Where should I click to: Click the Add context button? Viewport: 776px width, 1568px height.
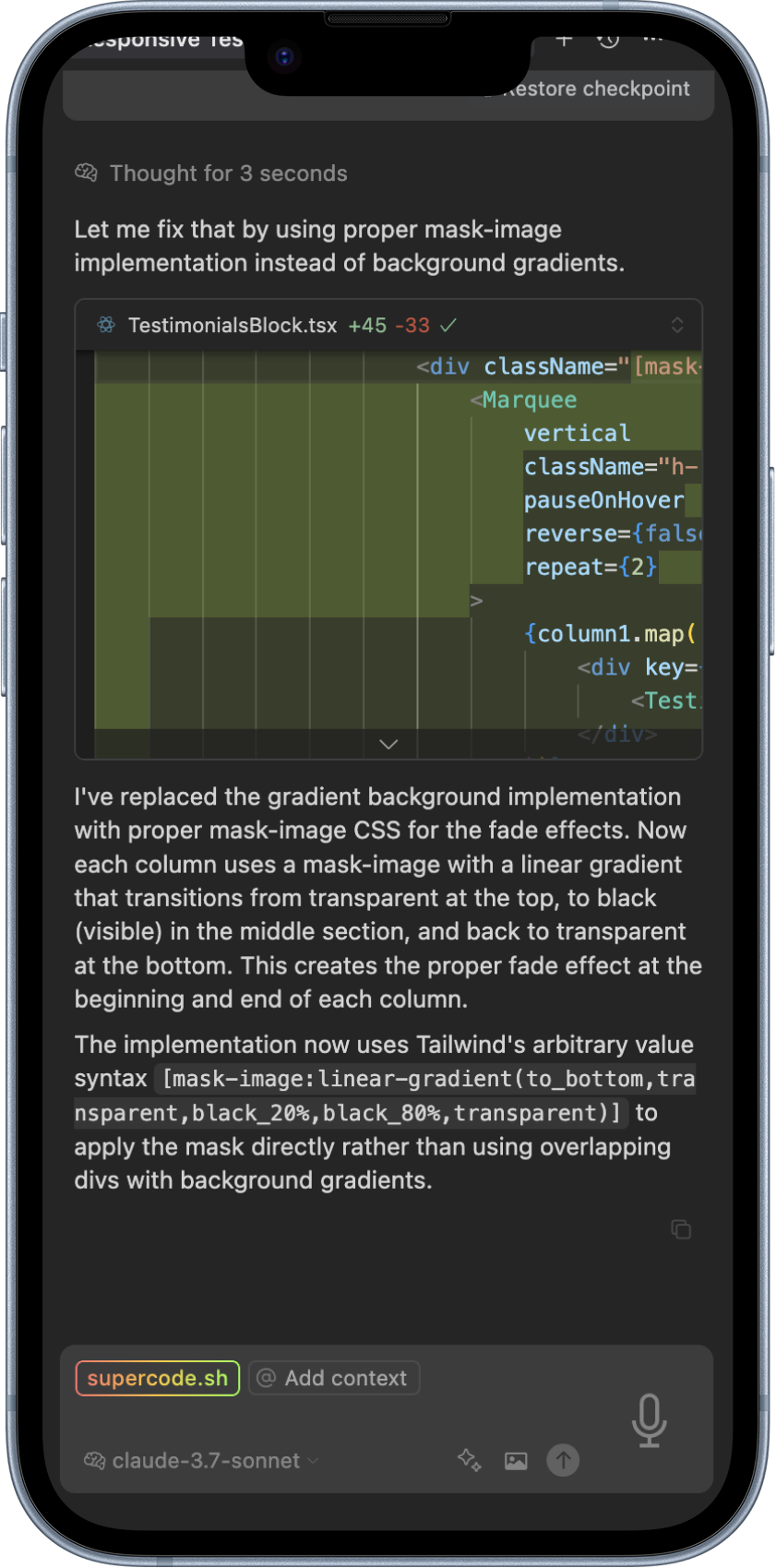tap(334, 1378)
